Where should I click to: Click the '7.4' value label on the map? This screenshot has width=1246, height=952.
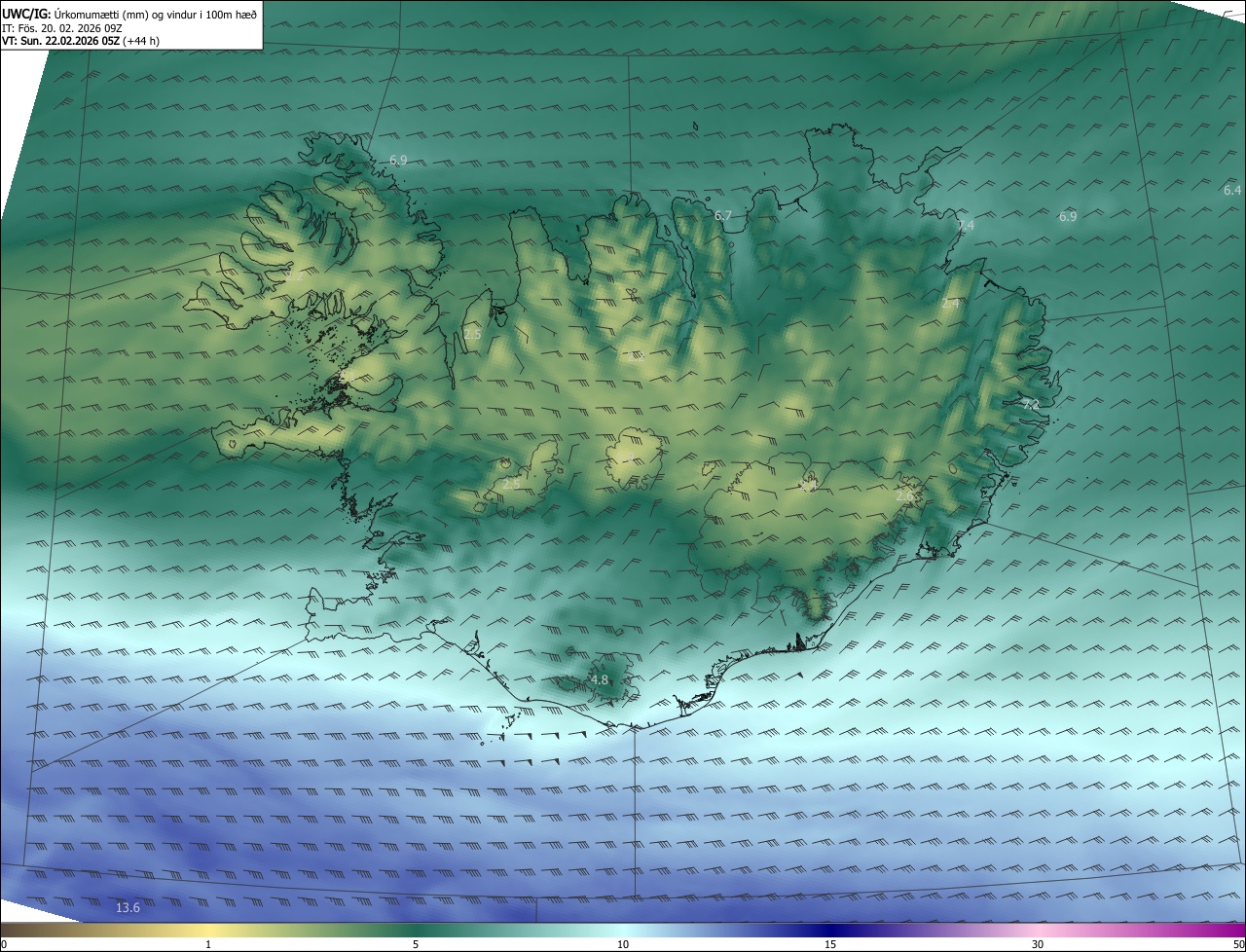pos(966,225)
